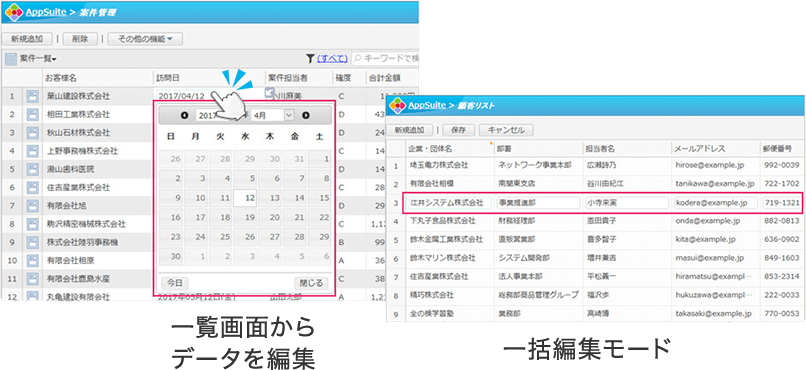Screen dimensions: 806x370
Task: Open the 4月 month selector
Action: (272, 116)
